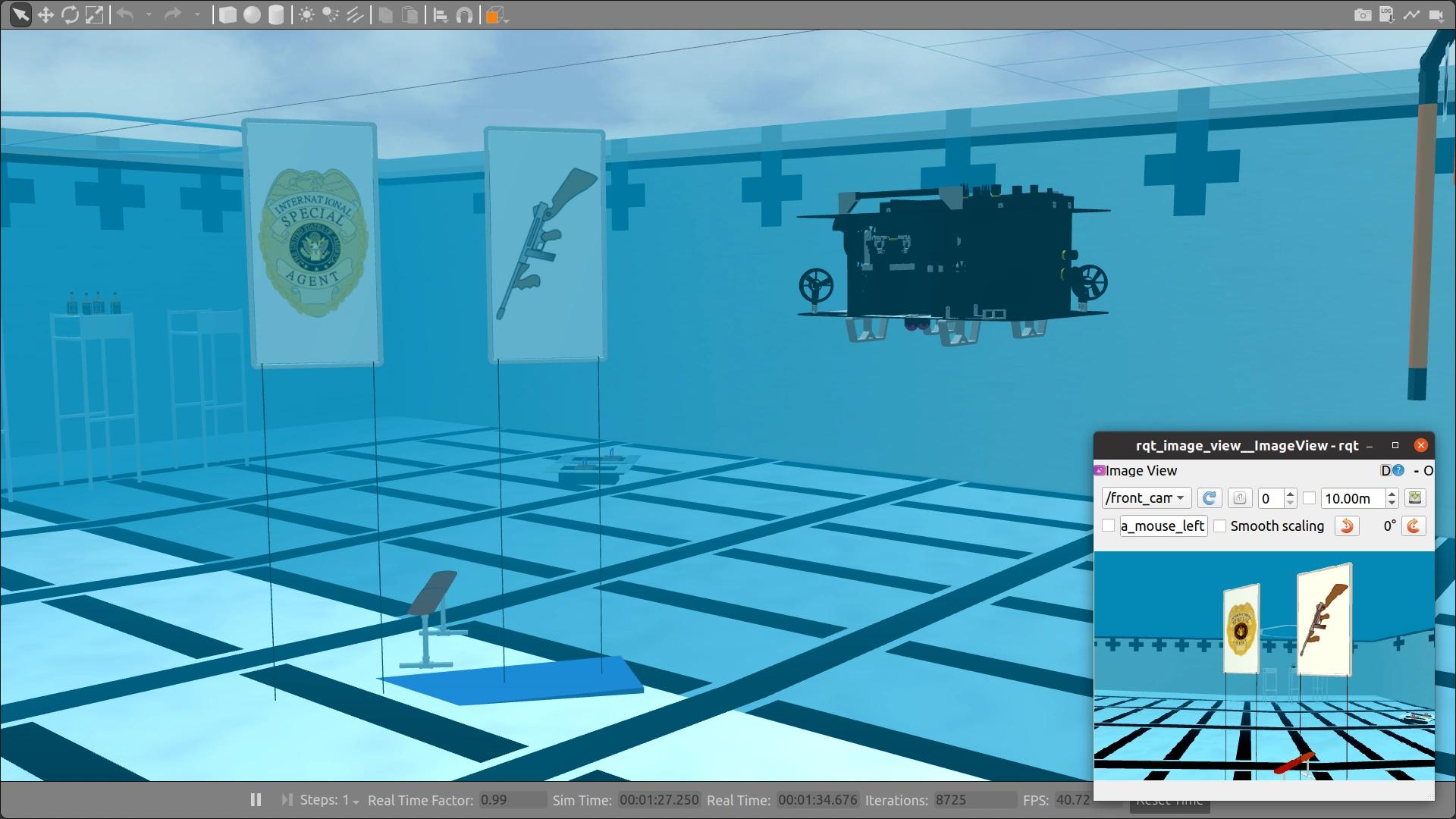Select the translate mode tool
Screen dimensions: 1456x819
(45, 15)
